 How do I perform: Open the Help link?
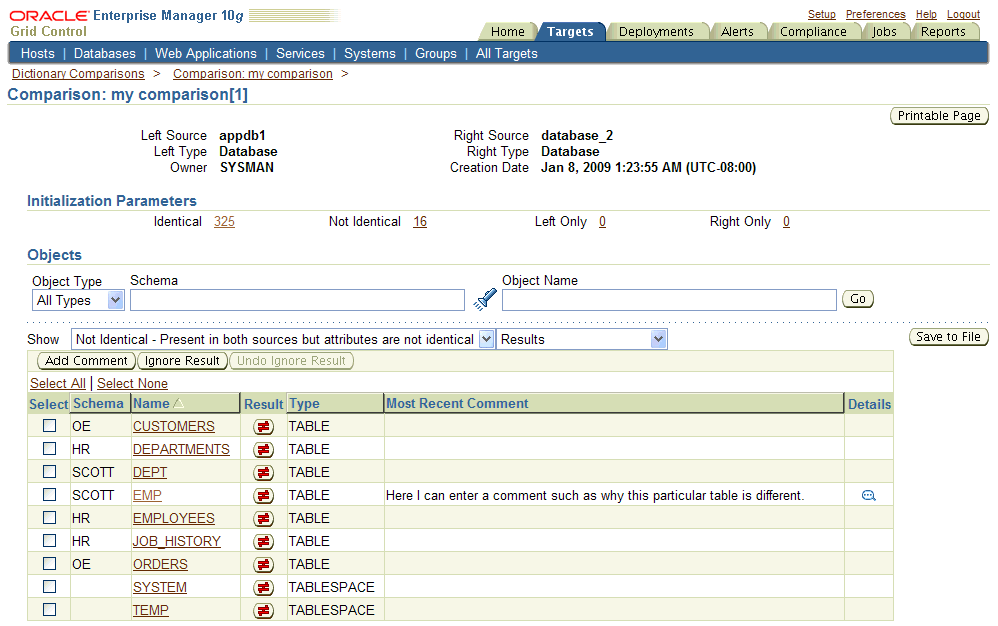pyautogui.click(x=926, y=14)
